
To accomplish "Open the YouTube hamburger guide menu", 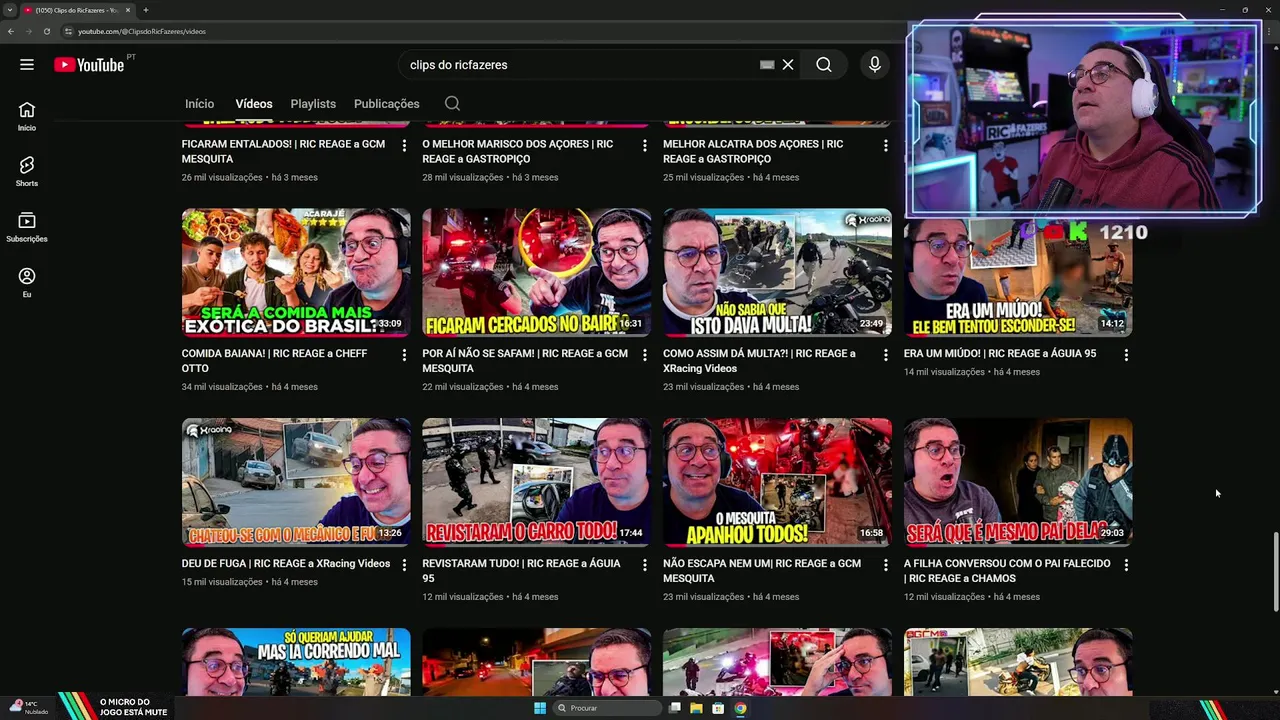I will (x=27, y=65).
